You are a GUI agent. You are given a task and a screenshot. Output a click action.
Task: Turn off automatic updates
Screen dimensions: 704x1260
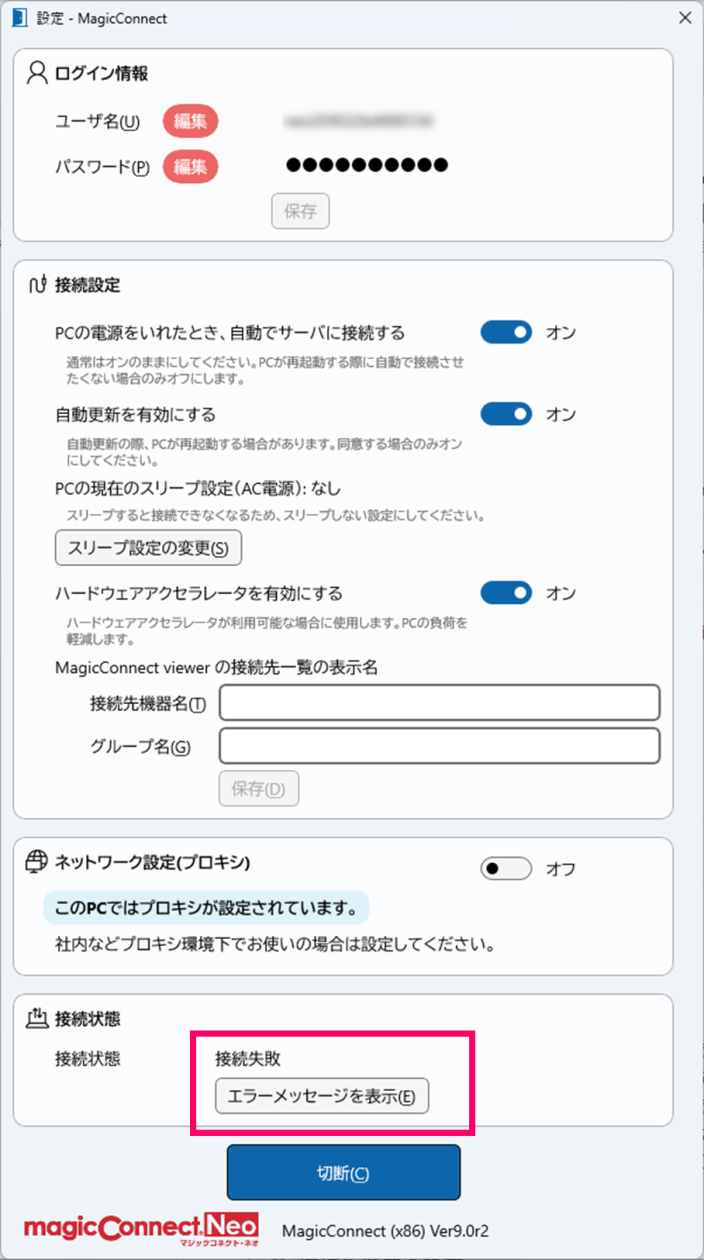(x=506, y=413)
